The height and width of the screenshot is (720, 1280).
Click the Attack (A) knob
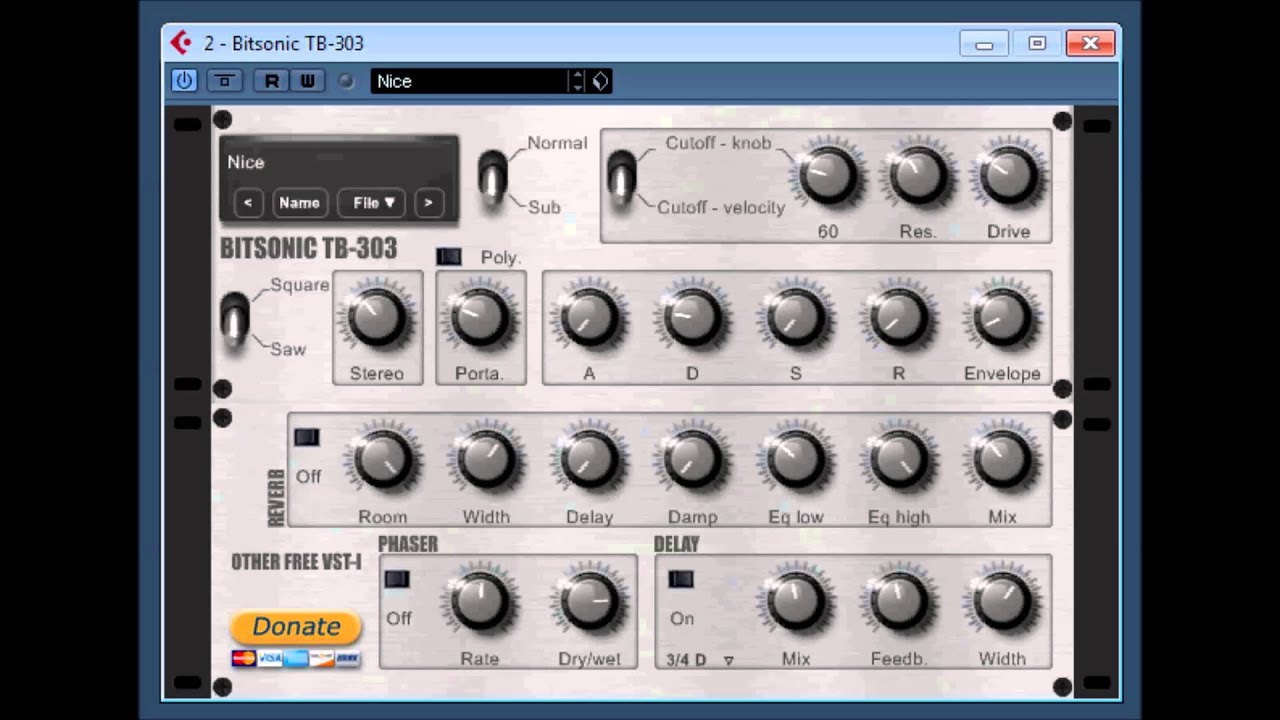[589, 318]
